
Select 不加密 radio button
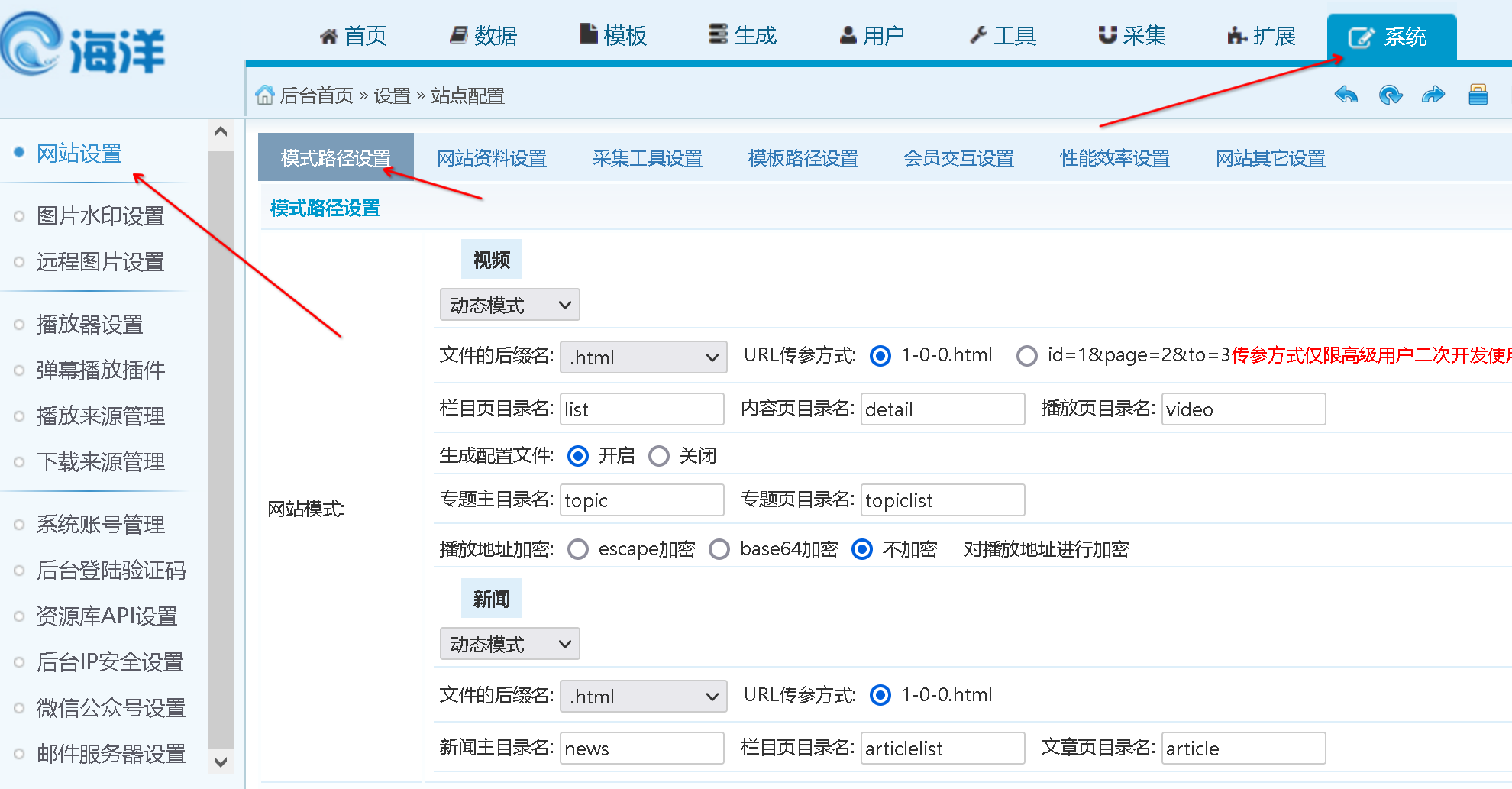click(x=862, y=549)
